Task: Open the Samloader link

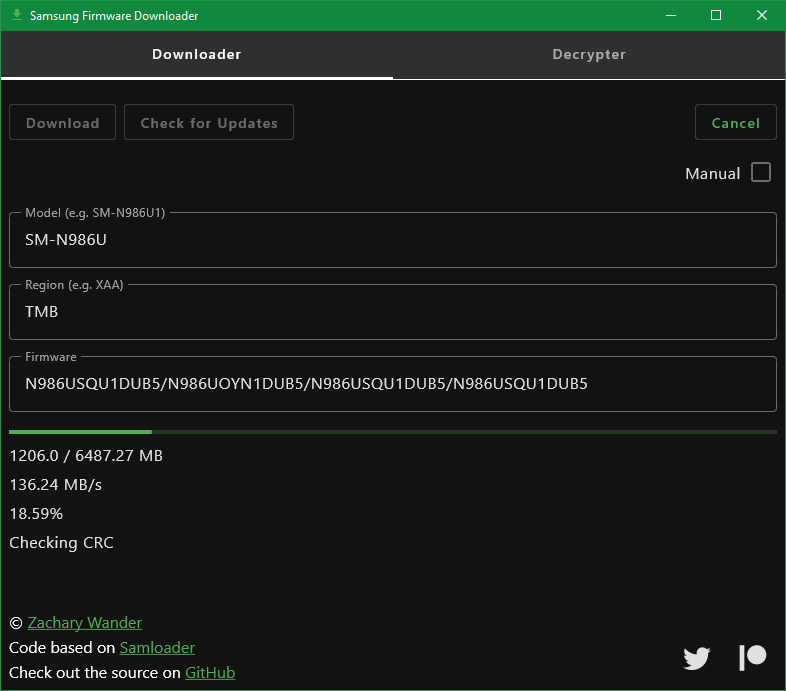Action: (157, 647)
